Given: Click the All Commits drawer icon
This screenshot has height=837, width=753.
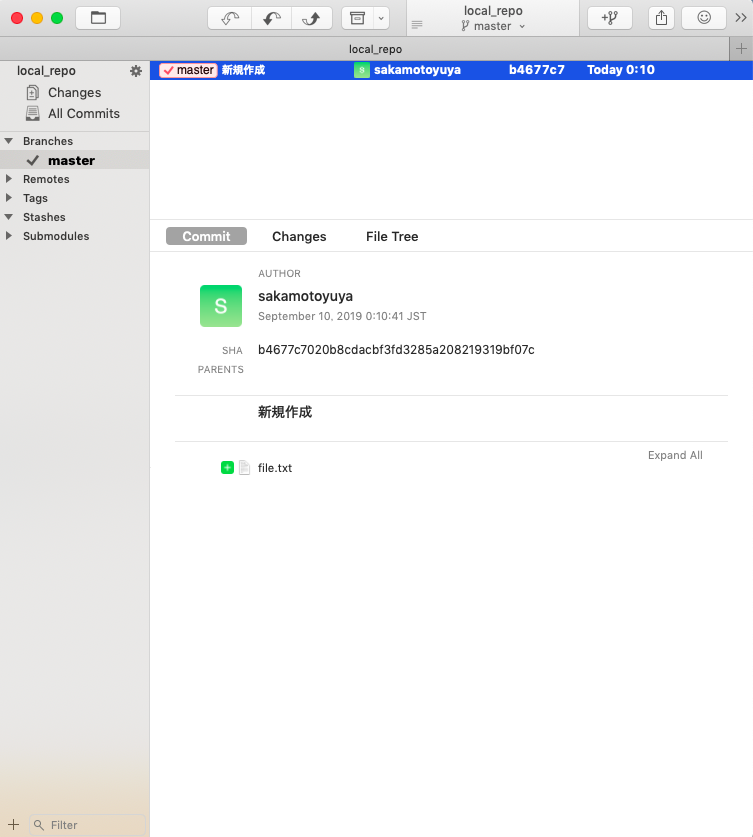Looking at the screenshot, I should tap(33, 113).
